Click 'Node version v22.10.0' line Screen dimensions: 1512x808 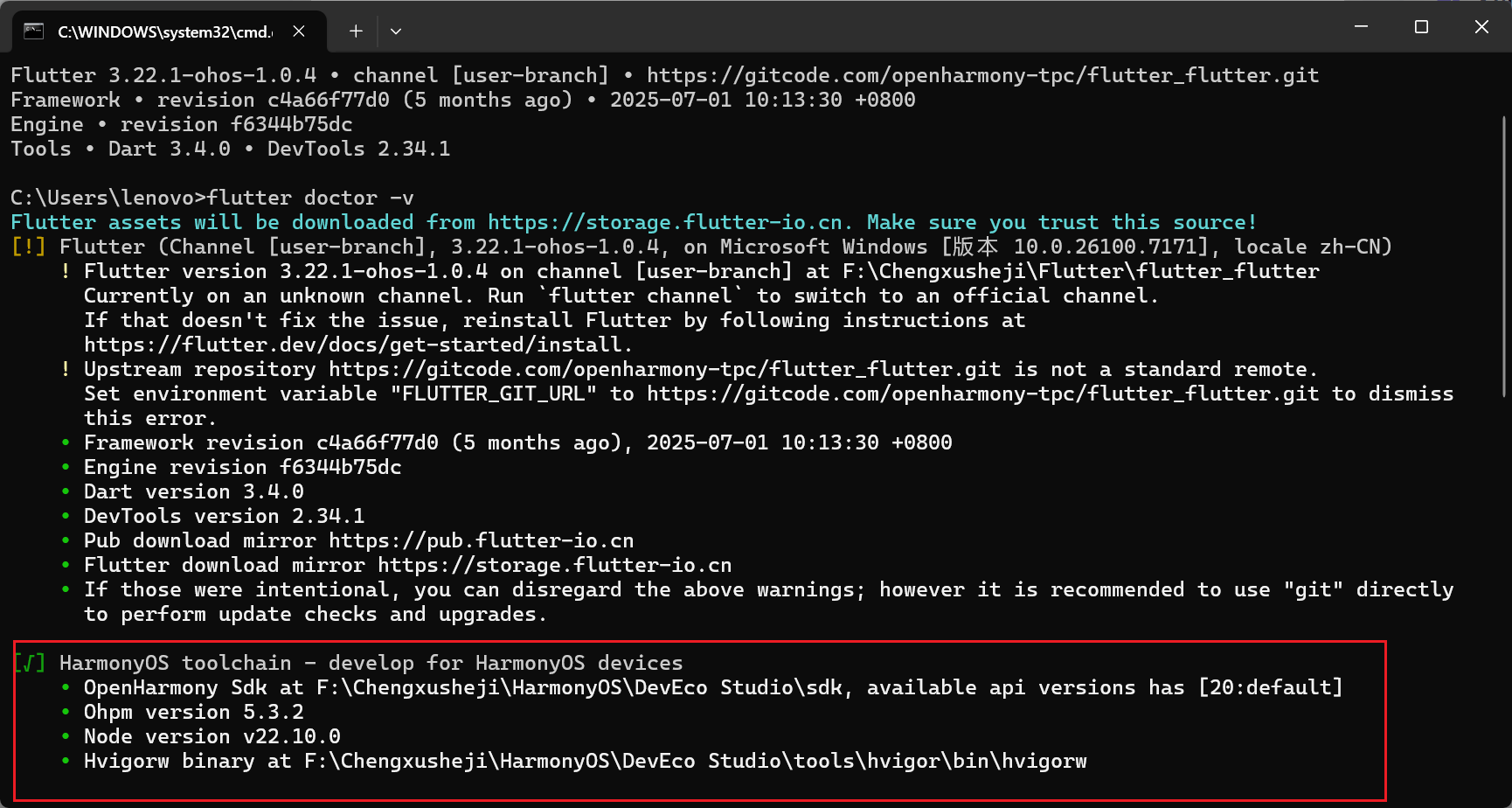(x=212, y=736)
